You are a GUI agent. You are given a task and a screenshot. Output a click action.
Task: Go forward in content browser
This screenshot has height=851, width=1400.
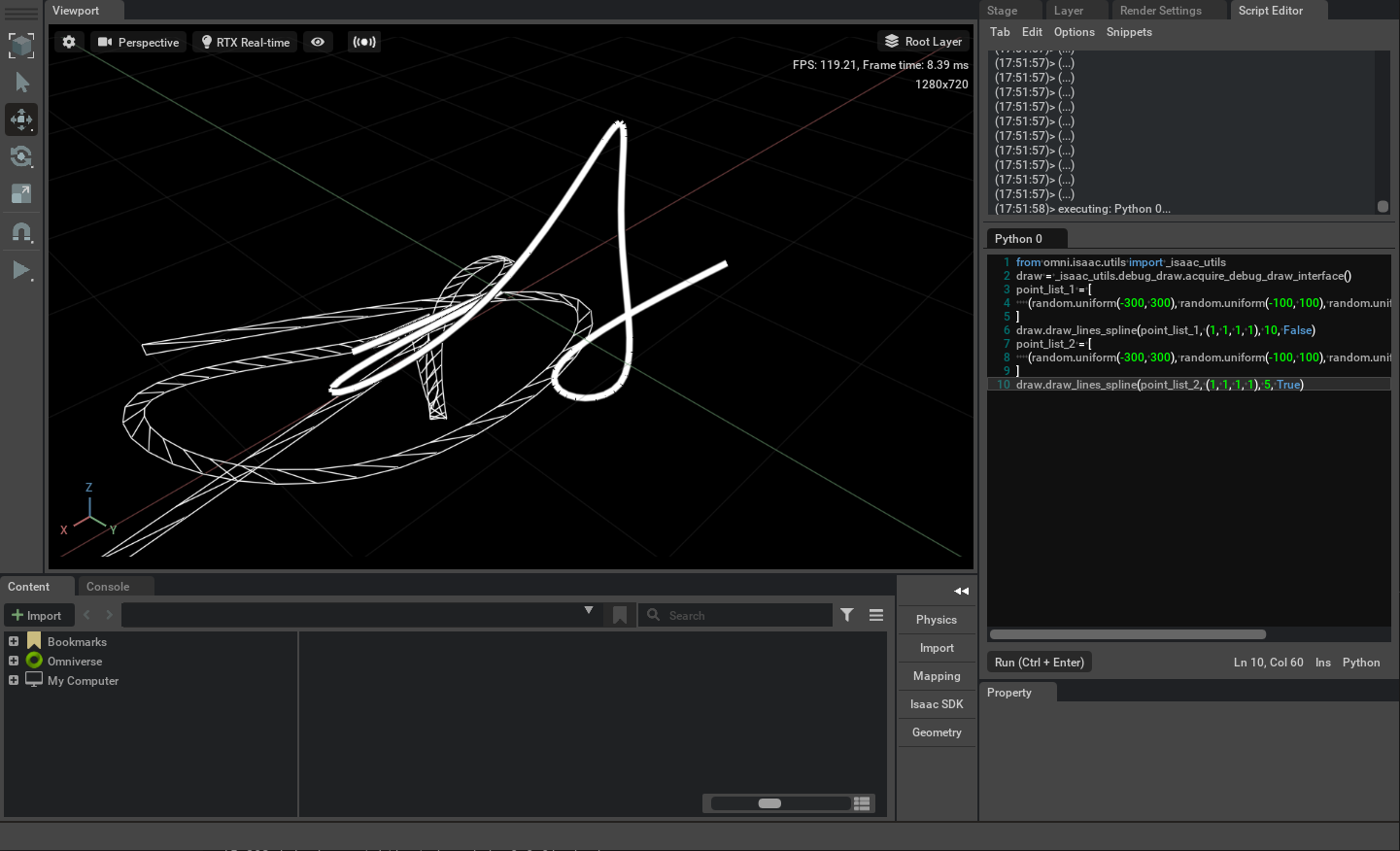109,615
